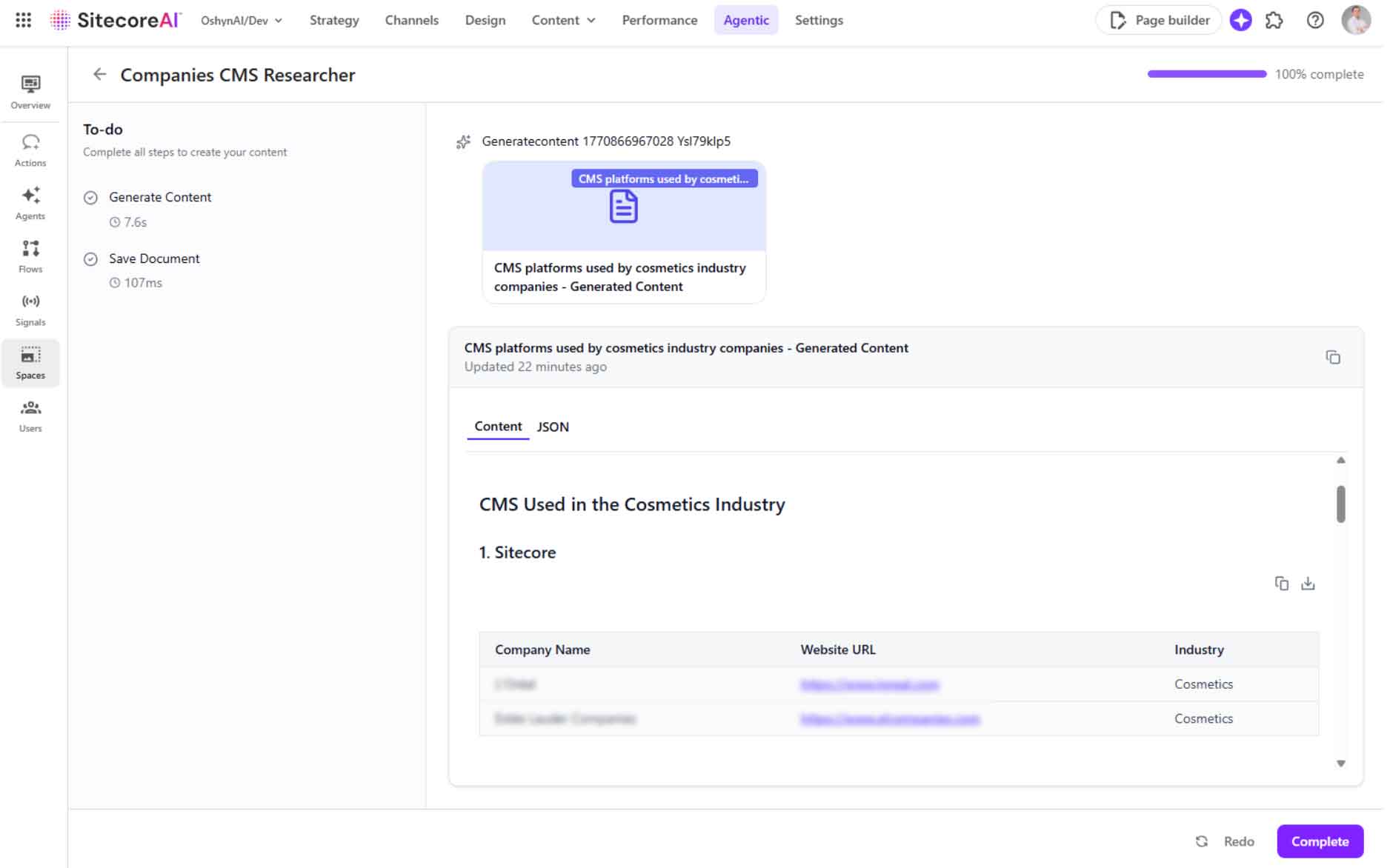Click the content scrollbar thumb
This screenshot has width=1390, height=868.
tap(1340, 504)
